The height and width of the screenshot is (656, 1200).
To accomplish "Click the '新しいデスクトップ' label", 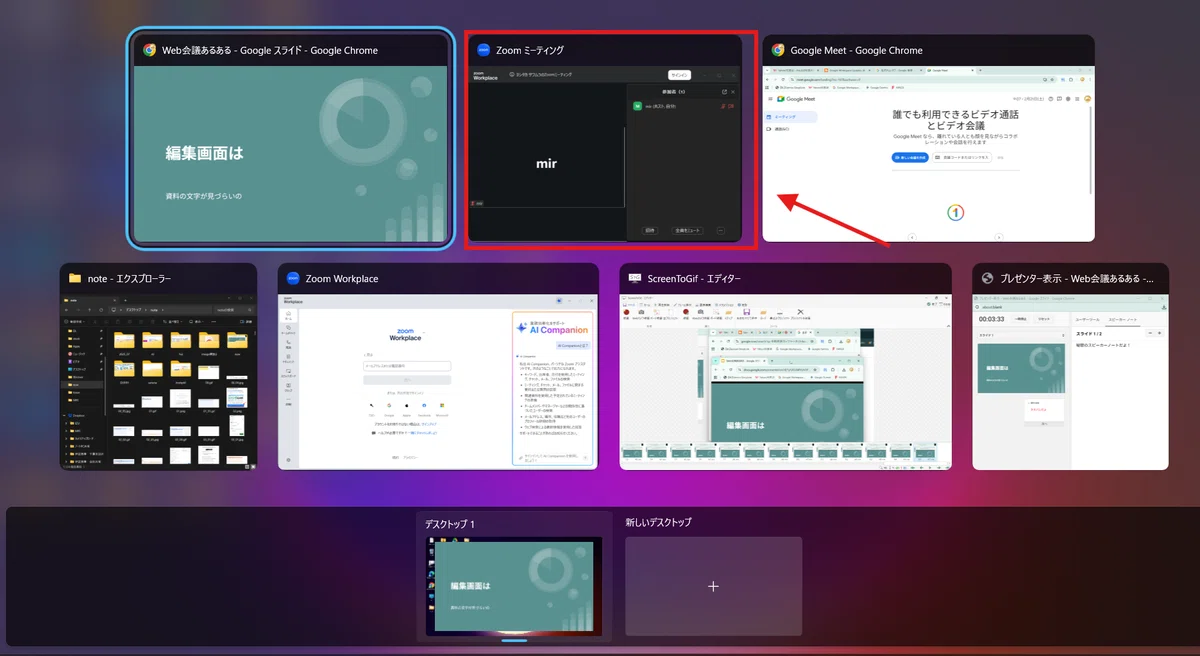I will (x=658, y=523).
